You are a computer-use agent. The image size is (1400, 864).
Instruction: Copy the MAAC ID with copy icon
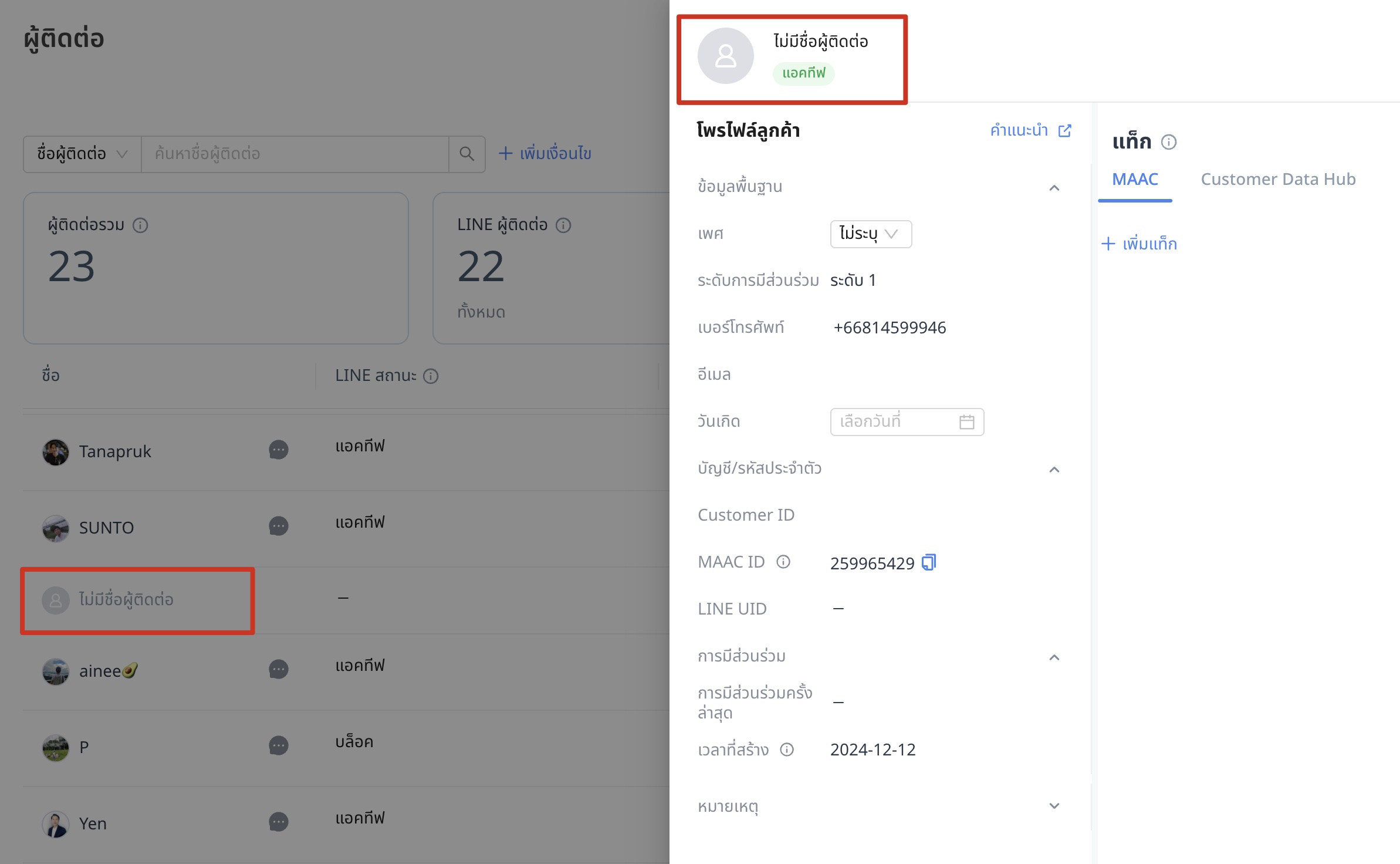coord(929,562)
